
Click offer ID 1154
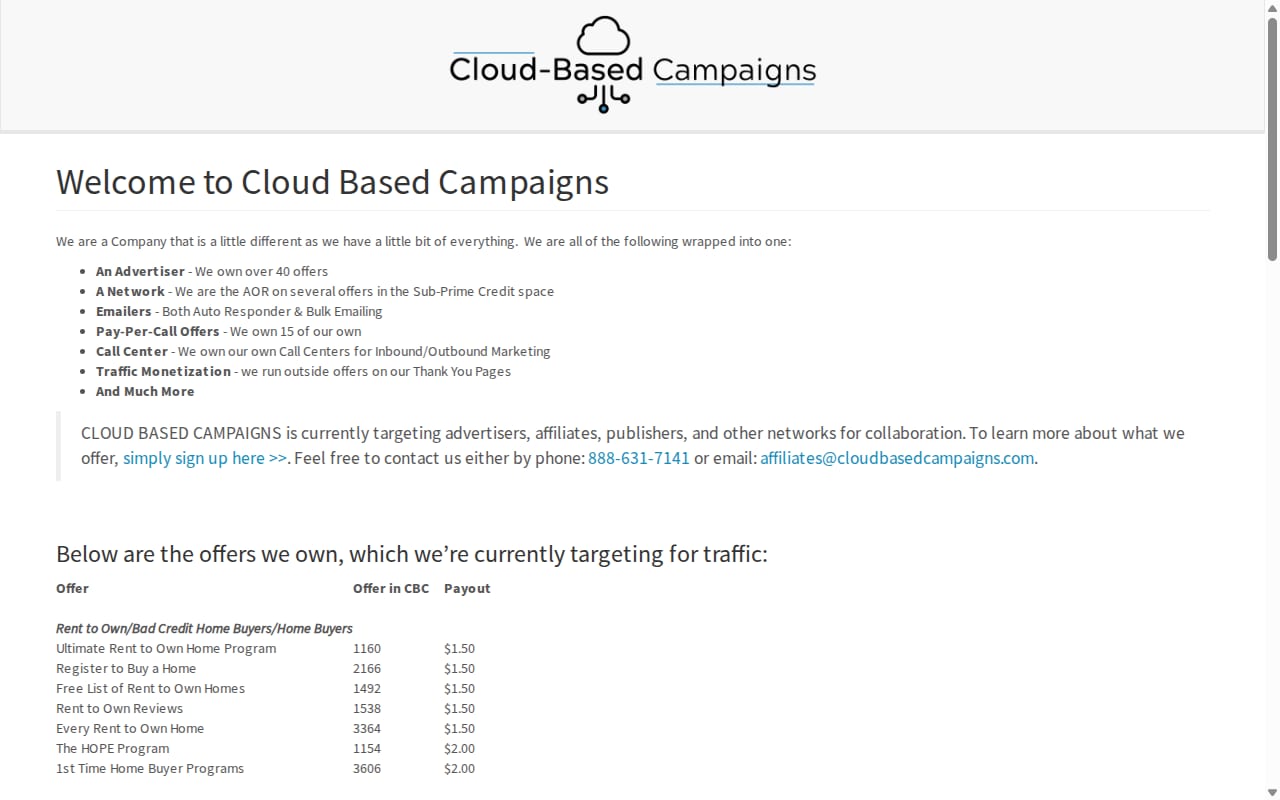[x=367, y=748]
